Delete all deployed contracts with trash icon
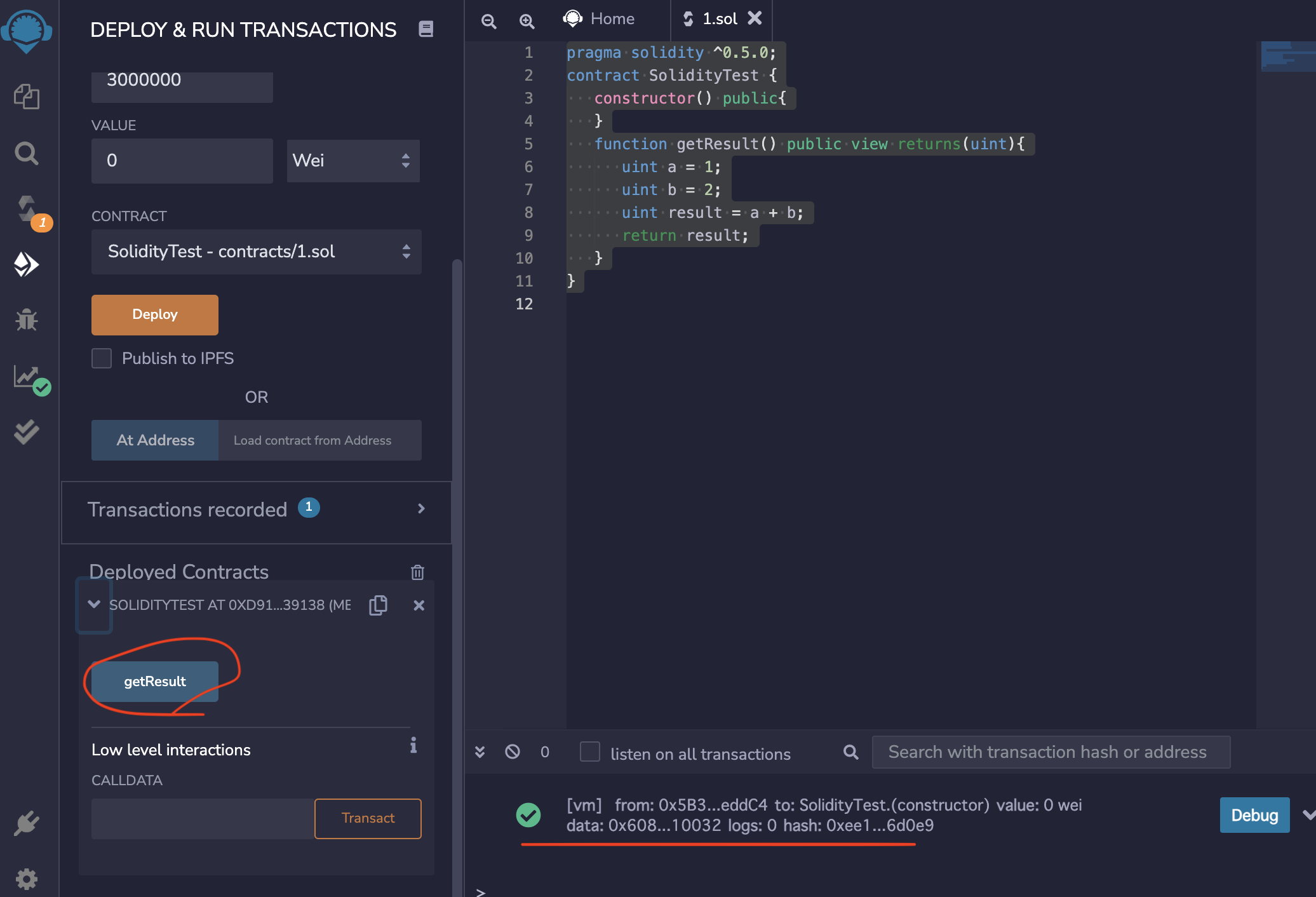This screenshot has width=1316, height=897. (x=417, y=572)
